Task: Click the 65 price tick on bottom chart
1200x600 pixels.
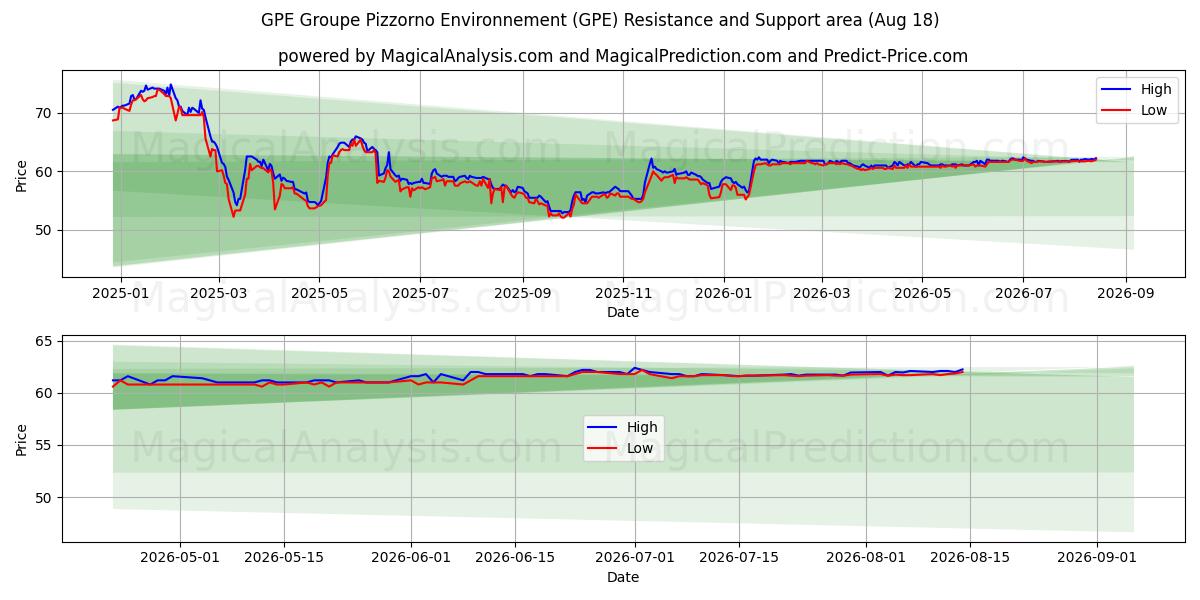Action: point(44,341)
